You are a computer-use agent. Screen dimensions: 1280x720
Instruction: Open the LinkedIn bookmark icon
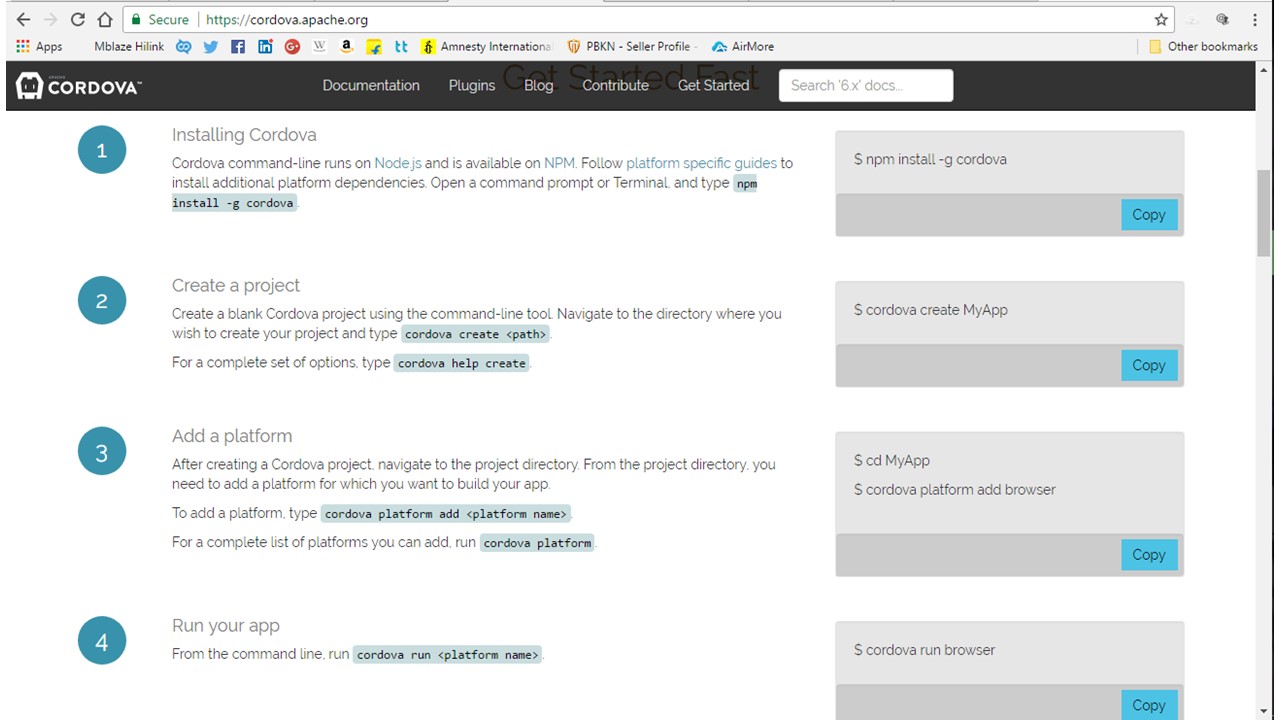click(x=265, y=46)
